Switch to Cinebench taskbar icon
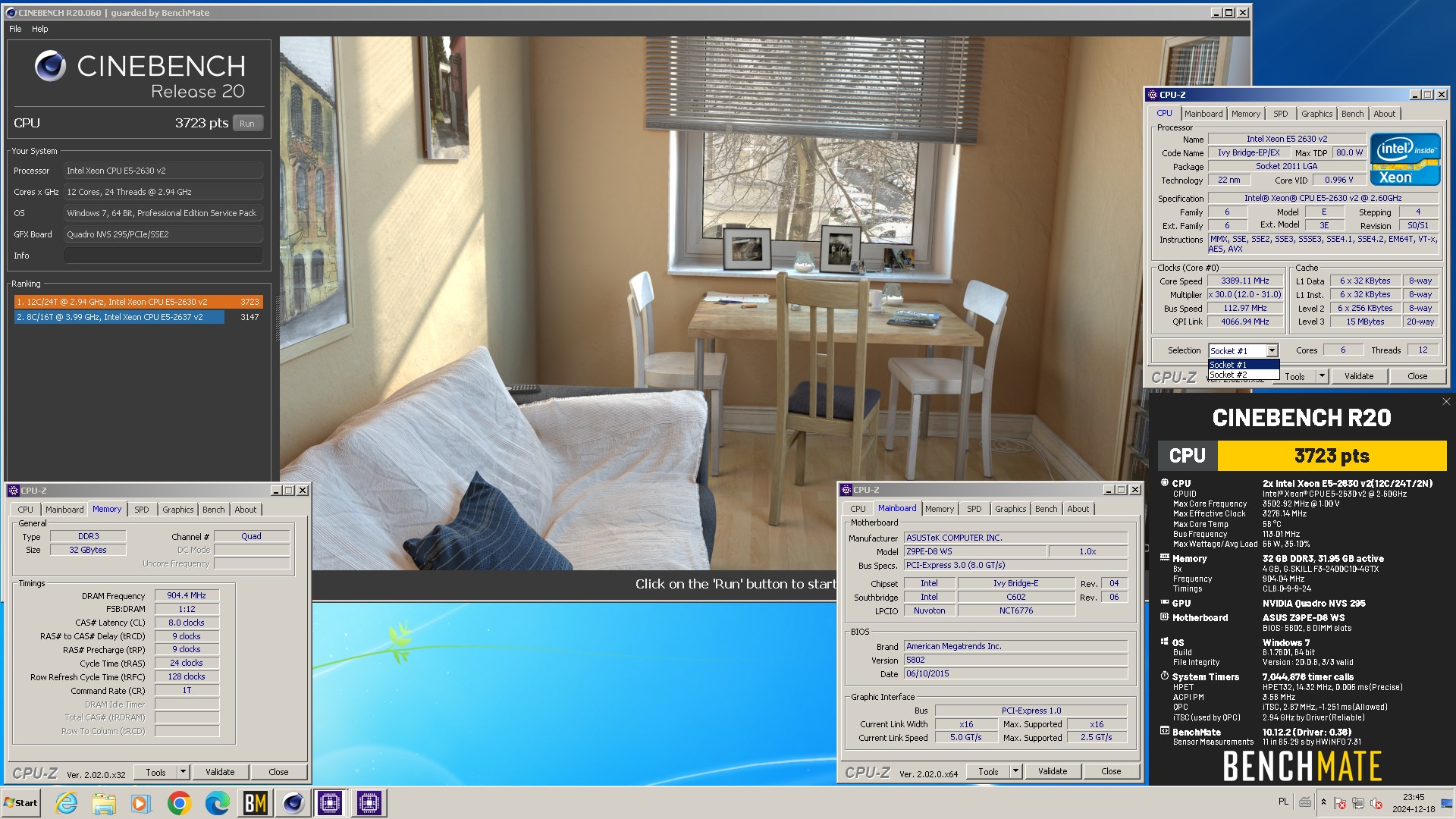The image size is (1456, 819). click(293, 803)
